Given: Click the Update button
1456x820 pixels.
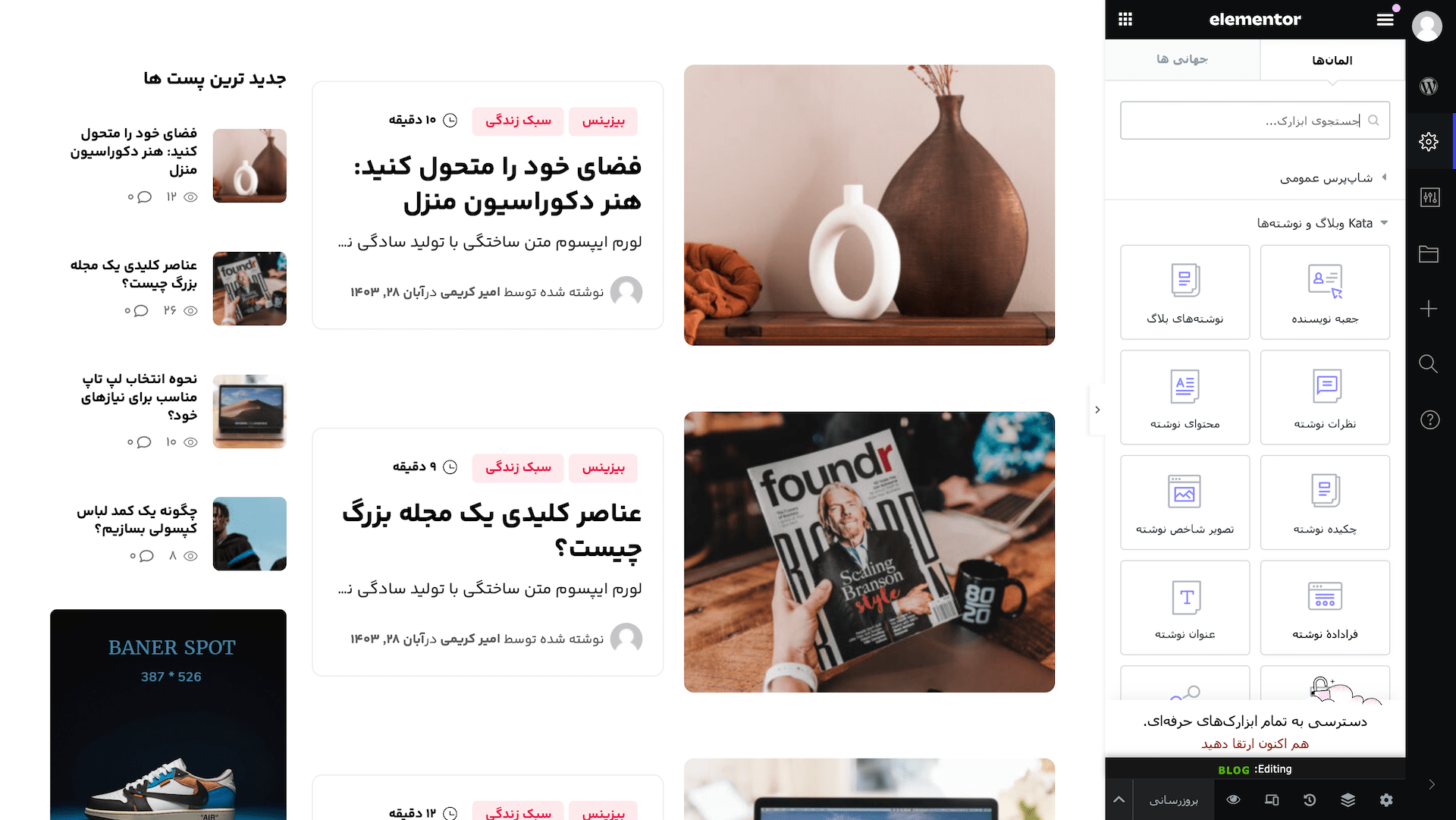Looking at the screenshot, I should pos(1174,800).
